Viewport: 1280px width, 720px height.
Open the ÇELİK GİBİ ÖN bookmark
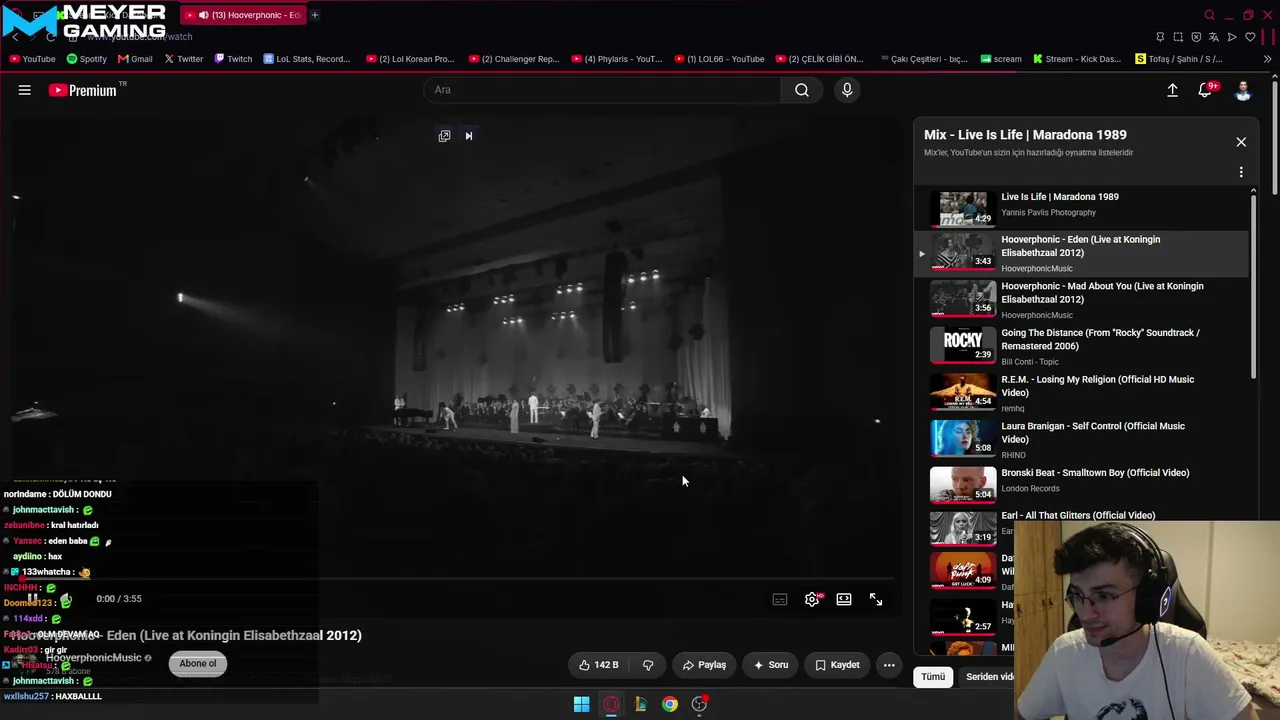click(820, 59)
